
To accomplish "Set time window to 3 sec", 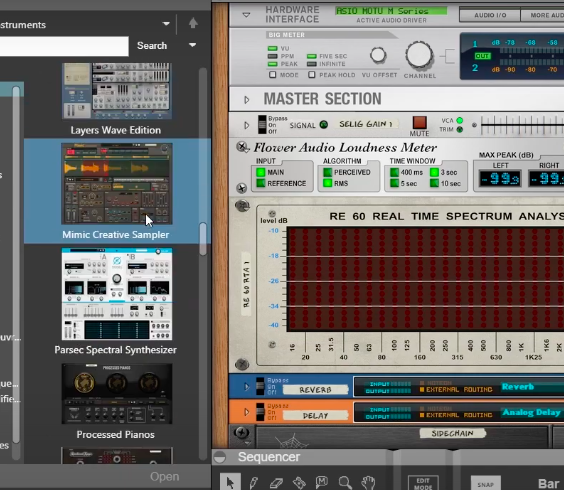I will 435,172.
